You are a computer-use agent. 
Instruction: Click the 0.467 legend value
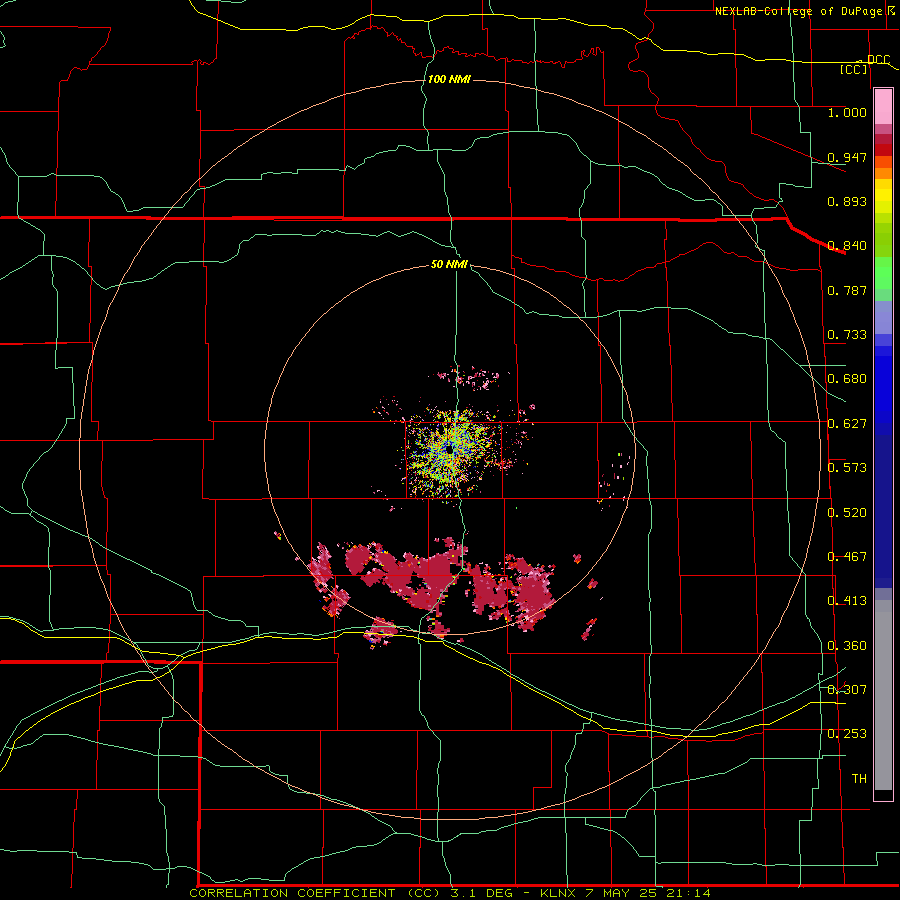[x=847, y=557]
